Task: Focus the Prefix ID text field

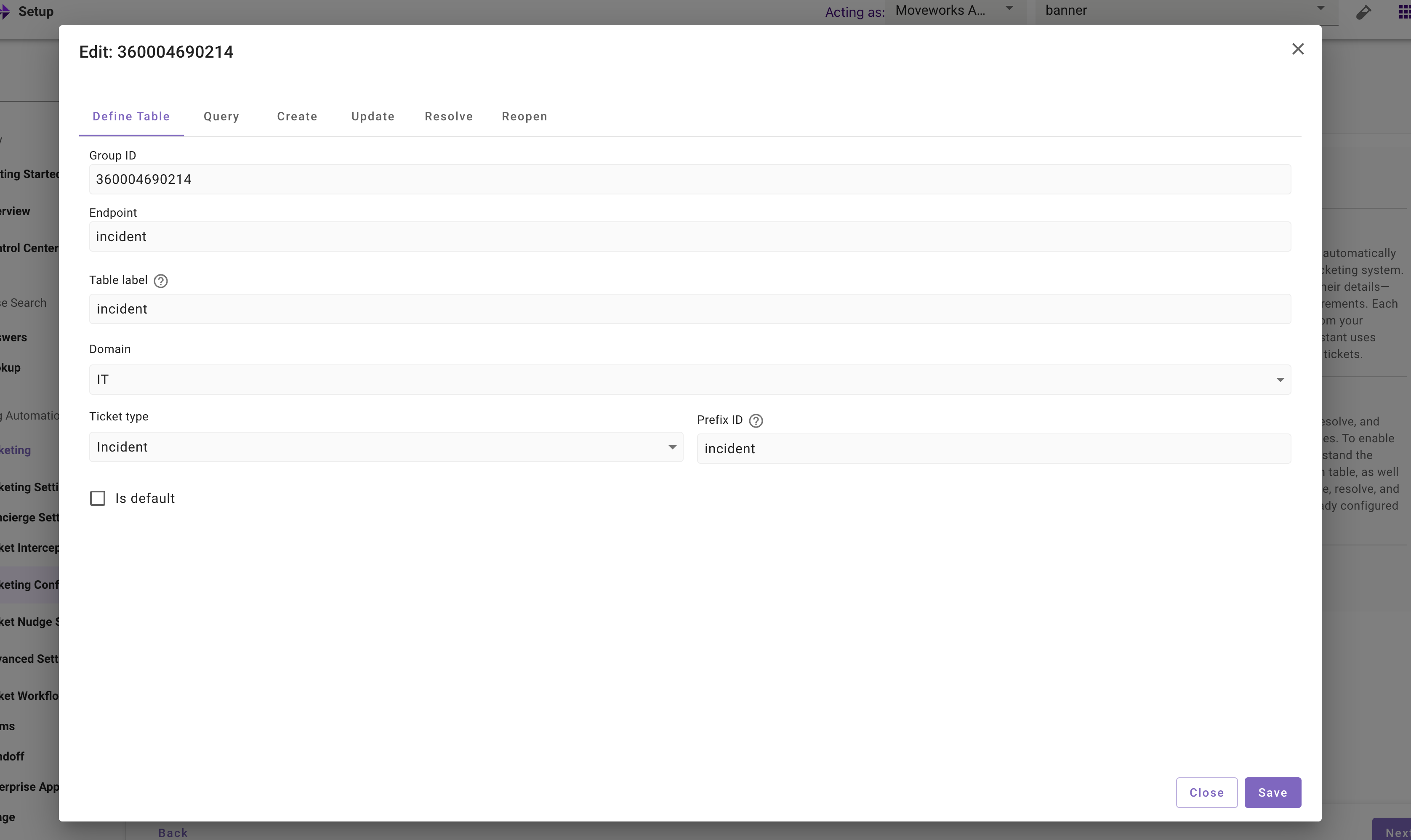Action: 993,449
